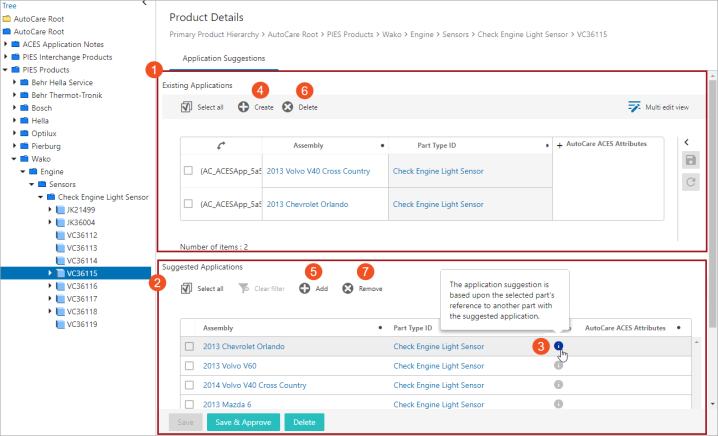Open 2014 Volvo V40 Cross Country link
Screen dimensions: 718x436
tap(255, 385)
